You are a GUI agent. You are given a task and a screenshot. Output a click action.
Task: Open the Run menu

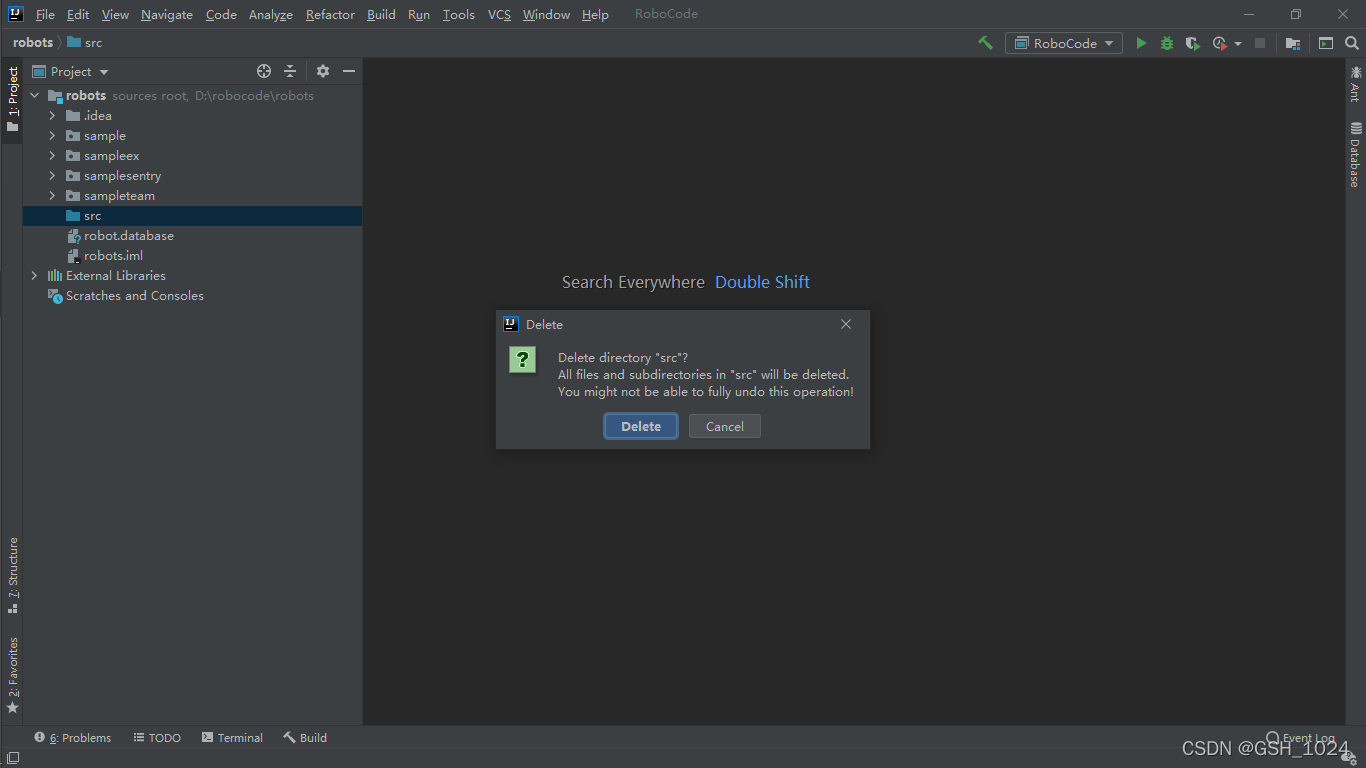pos(419,14)
